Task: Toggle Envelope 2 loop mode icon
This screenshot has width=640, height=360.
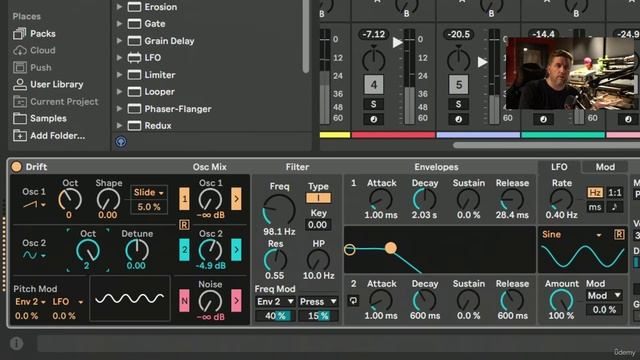Action: tap(353, 301)
